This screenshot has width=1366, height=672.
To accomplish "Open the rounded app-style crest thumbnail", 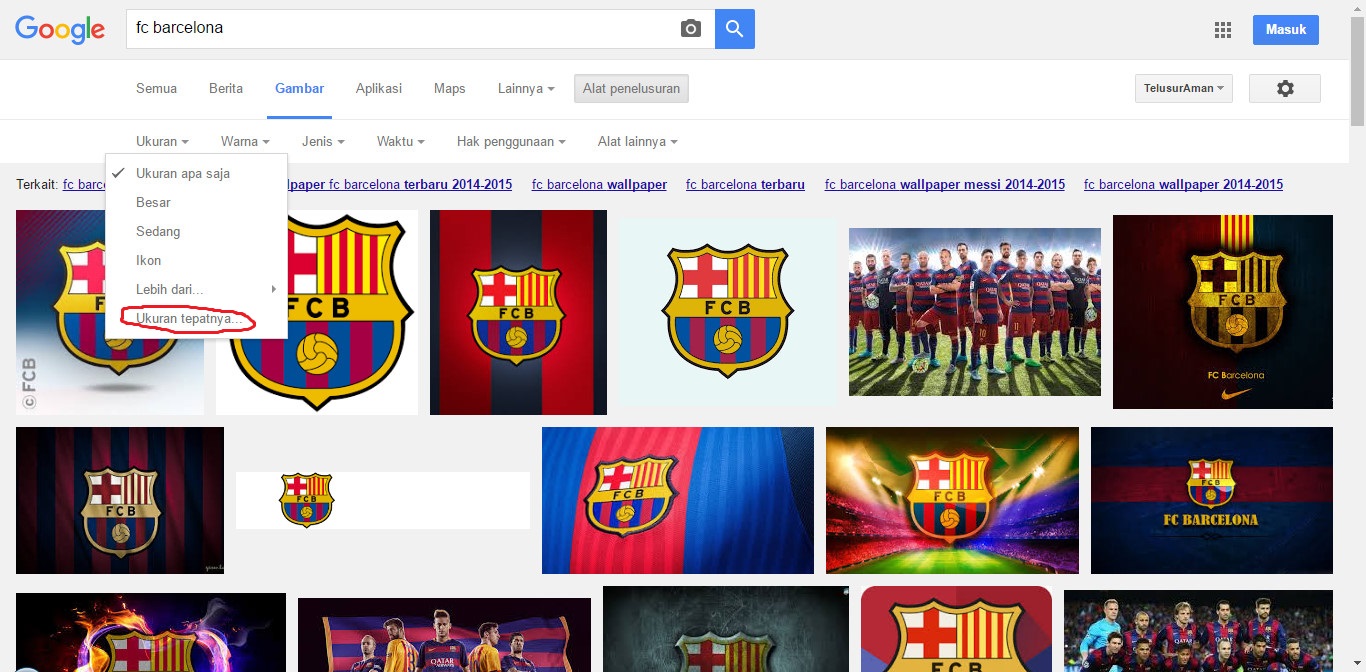I will point(956,629).
